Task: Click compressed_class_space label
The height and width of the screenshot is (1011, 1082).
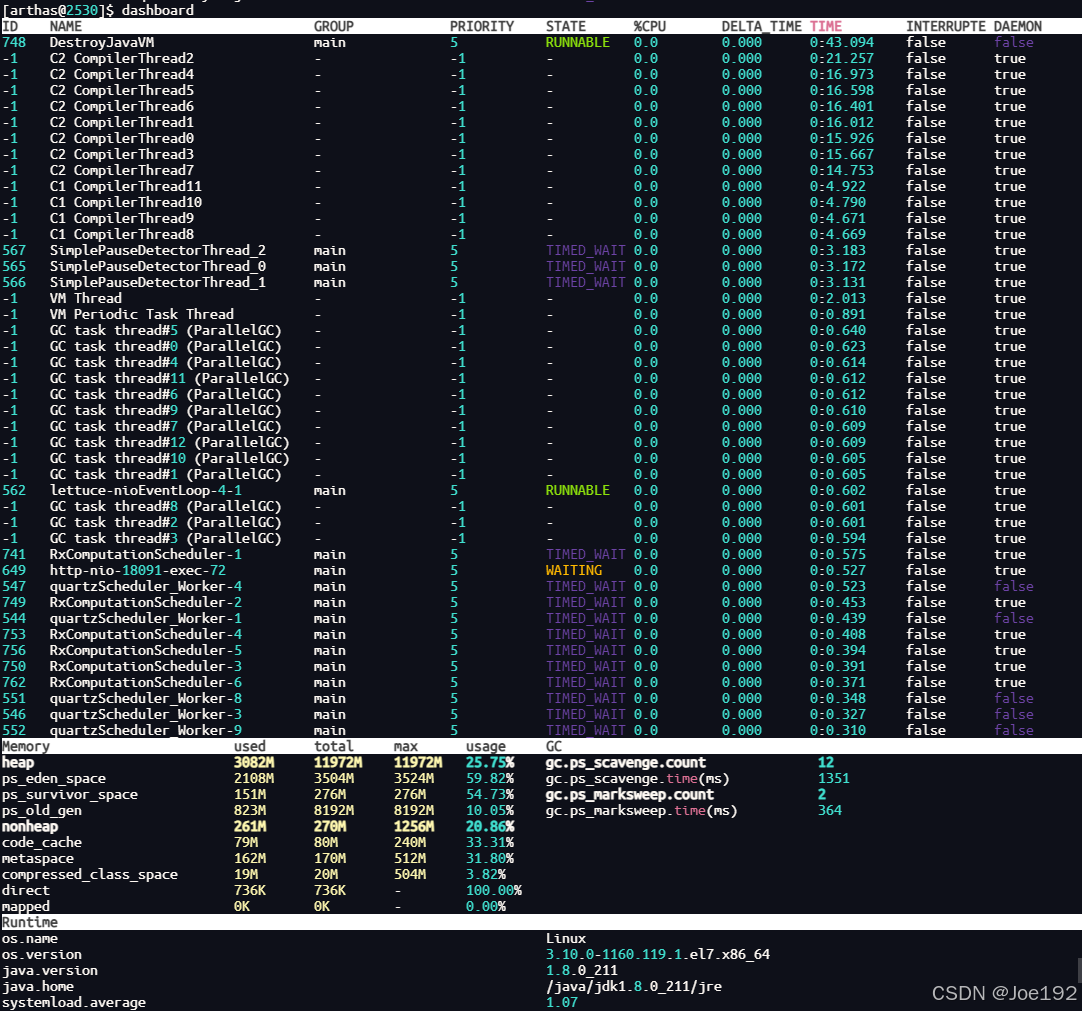Action: (x=90, y=874)
